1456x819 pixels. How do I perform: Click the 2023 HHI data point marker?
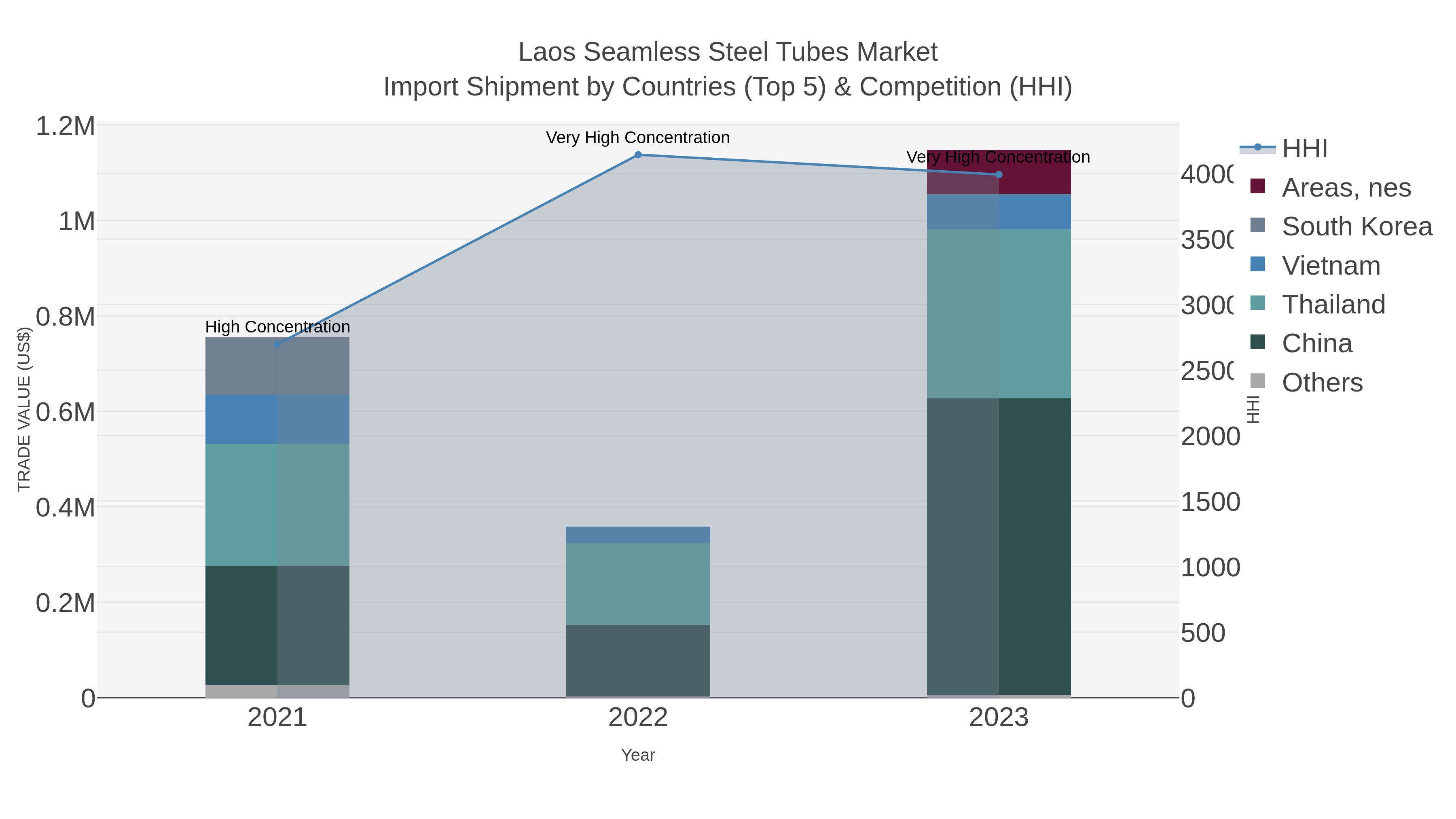coord(999,175)
